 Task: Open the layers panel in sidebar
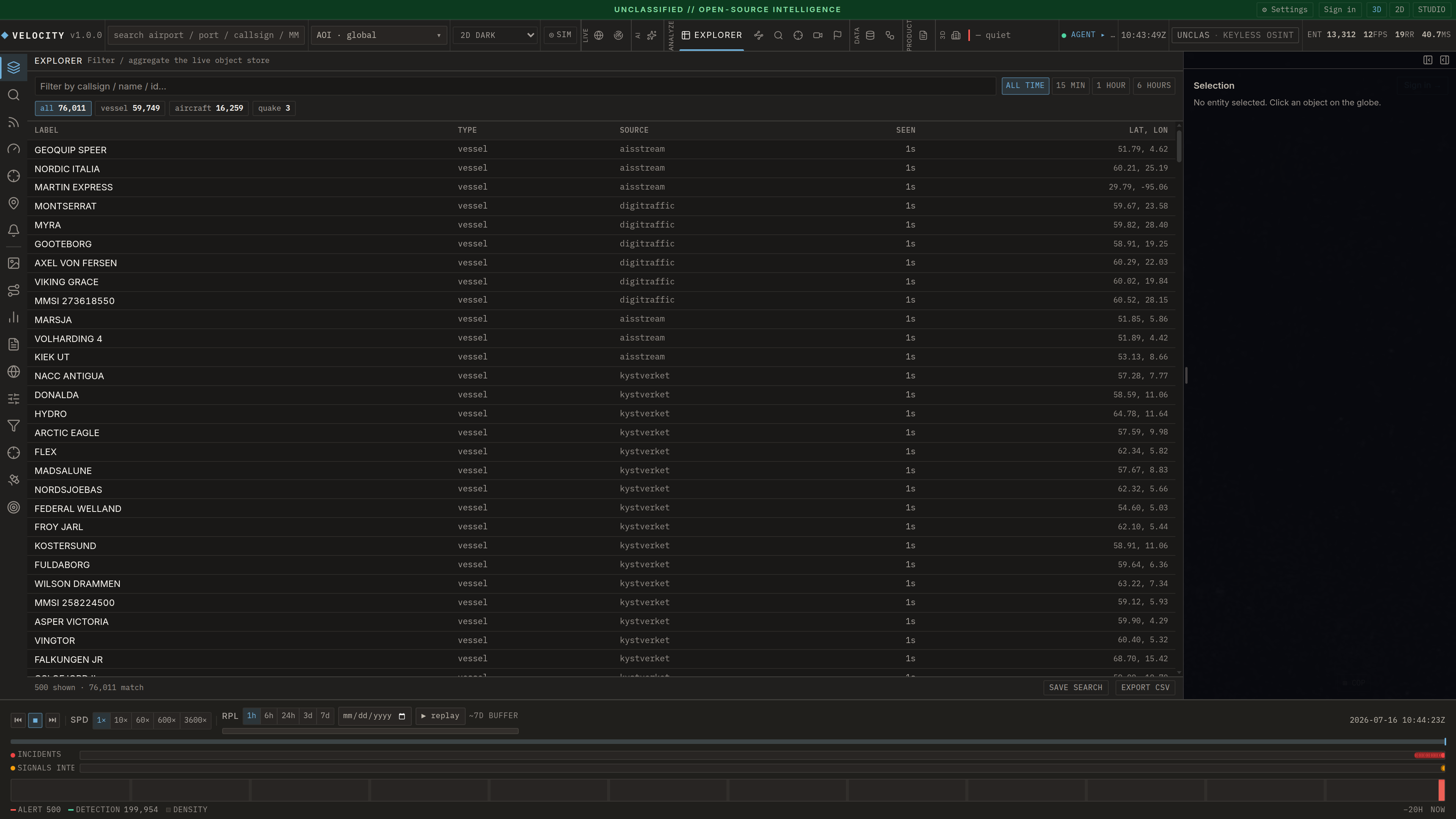[x=14, y=67]
